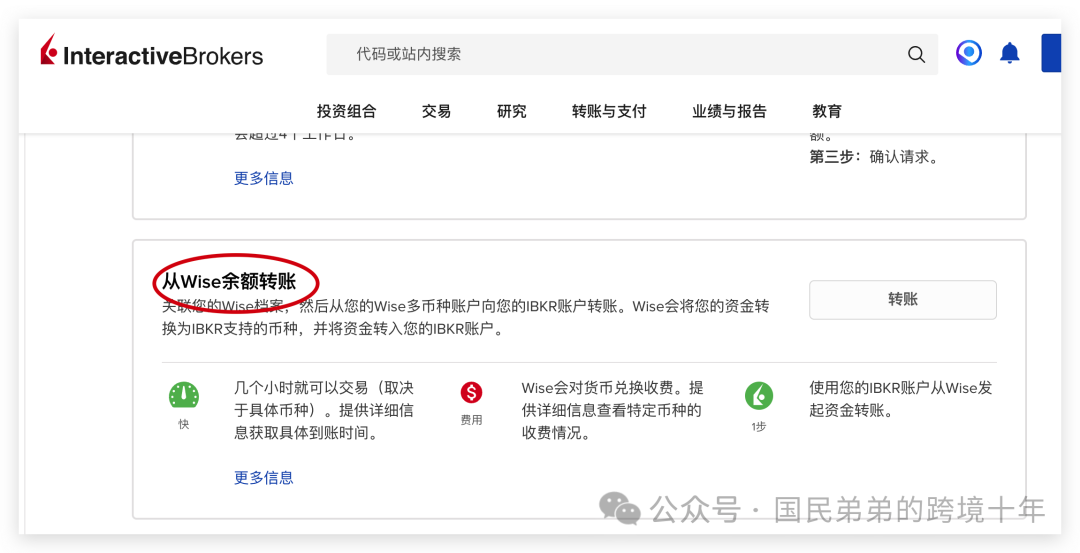Click the search magnifier icon
The image size is (1080, 553).
pyautogui.click(x=916, y=54)
